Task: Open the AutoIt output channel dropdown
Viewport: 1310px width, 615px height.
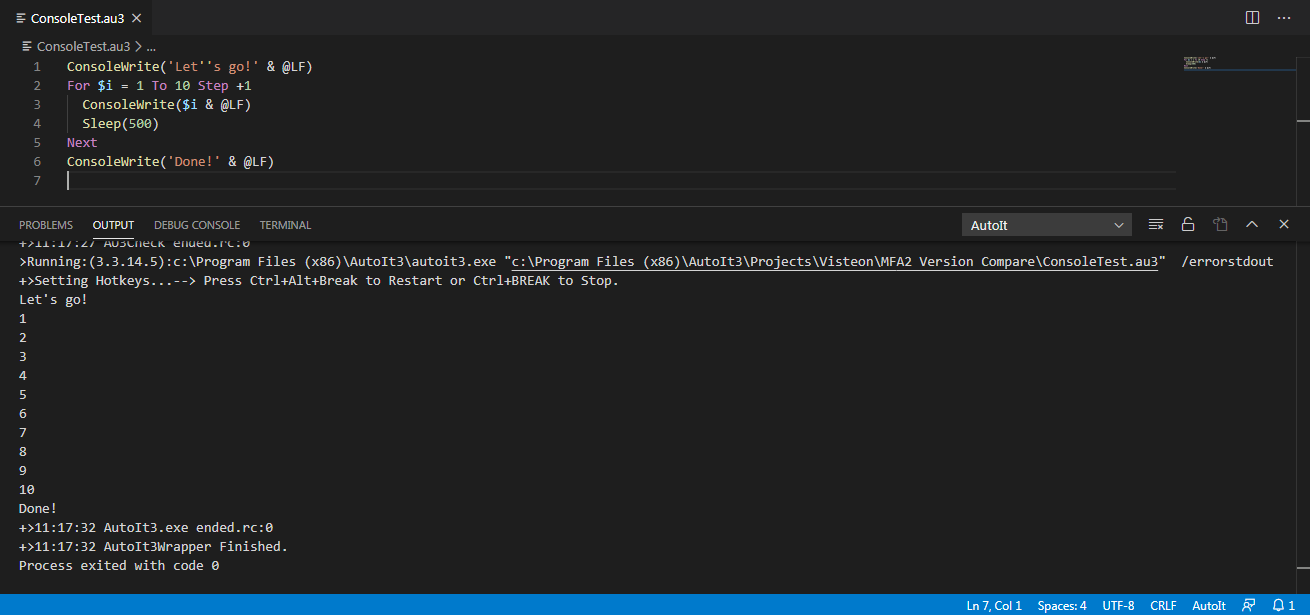Action: [1046, 225]
